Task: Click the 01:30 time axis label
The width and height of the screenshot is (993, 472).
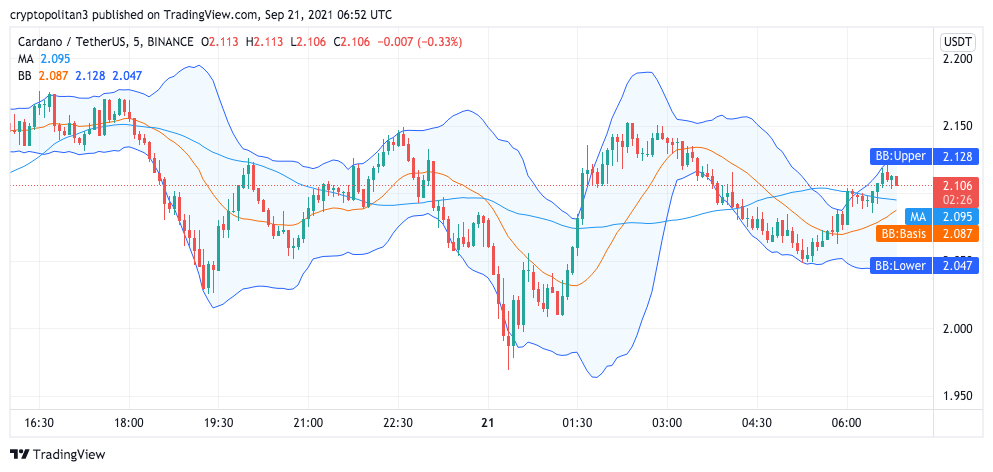Action: [x=577, y=423]
